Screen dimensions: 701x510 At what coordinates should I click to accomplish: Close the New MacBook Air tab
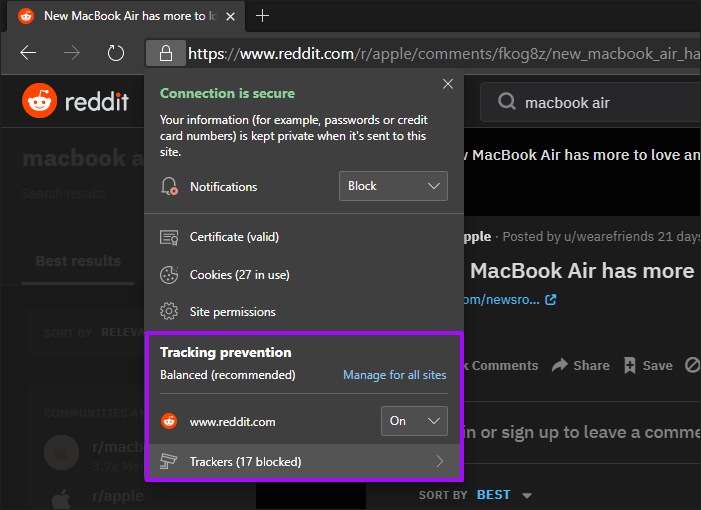pyautogui.click(x=231, y=17)
